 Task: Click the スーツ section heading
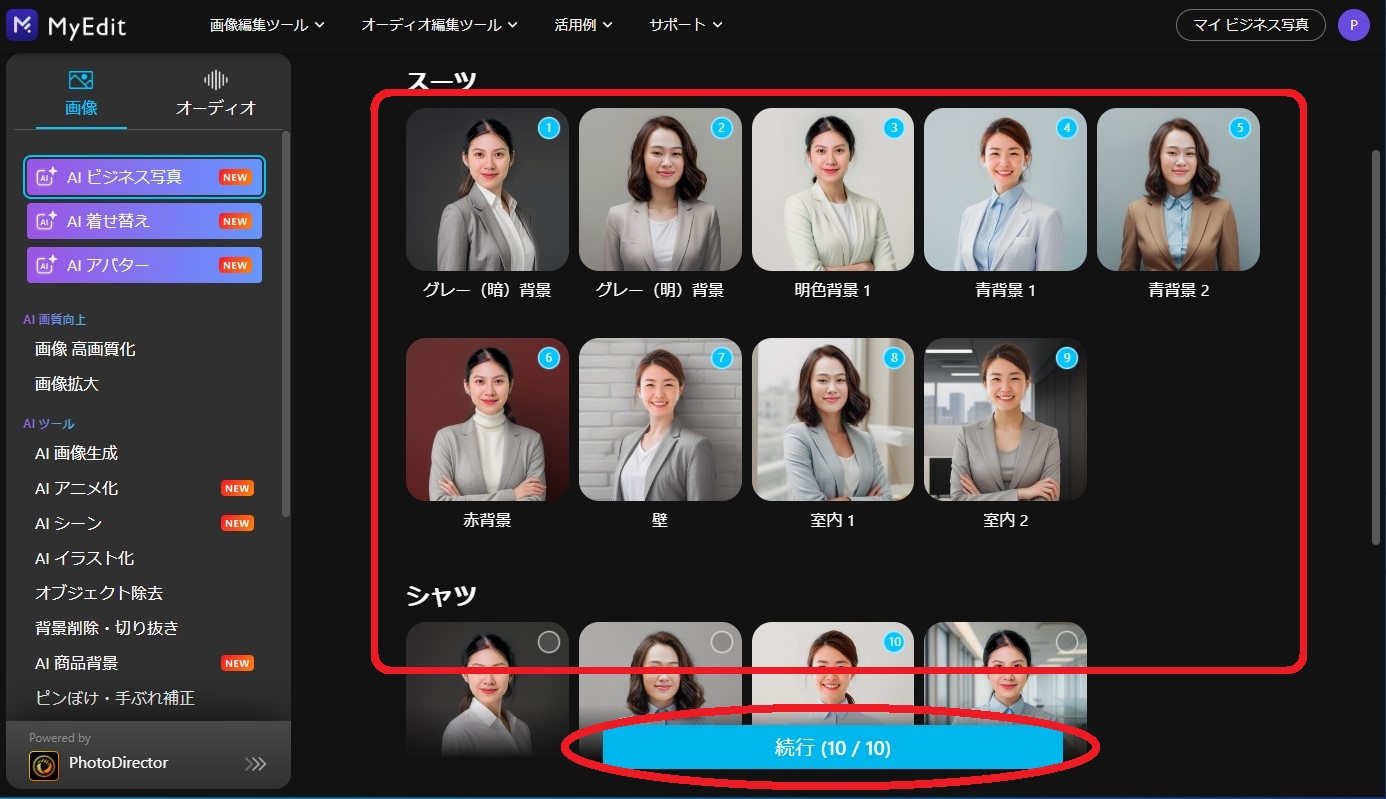click(441, 81)
